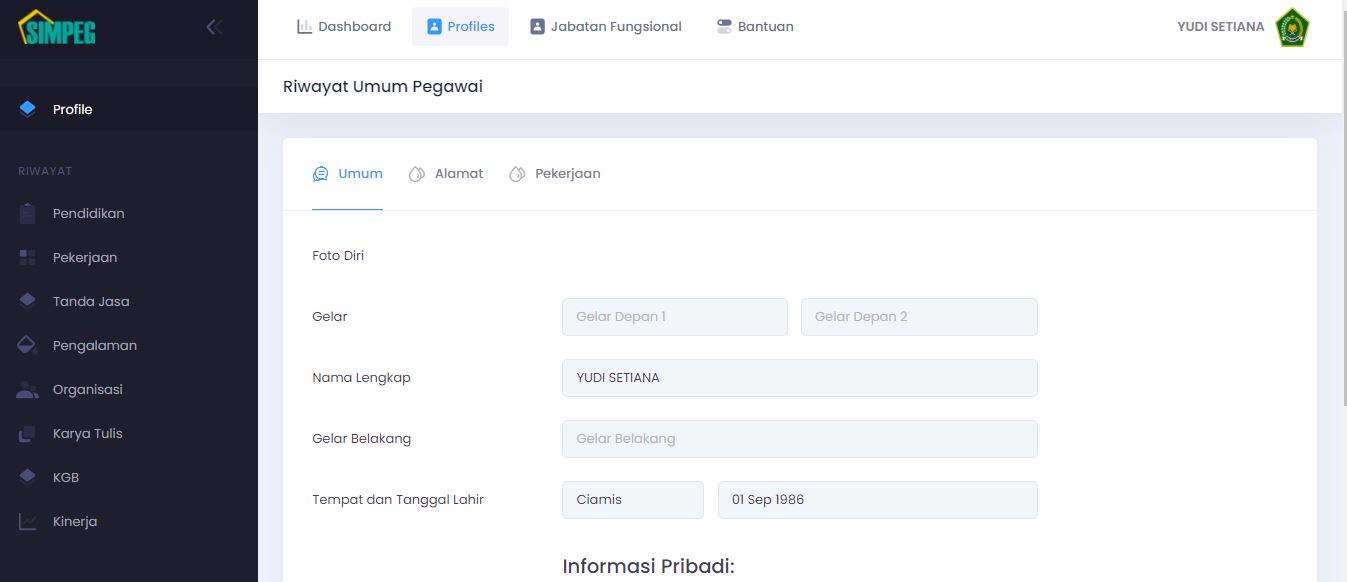Viewport: 1347px width, 582px height.
Task: Collapse the sidebar with the double-chevron arrow
Action: coord(213,27)
